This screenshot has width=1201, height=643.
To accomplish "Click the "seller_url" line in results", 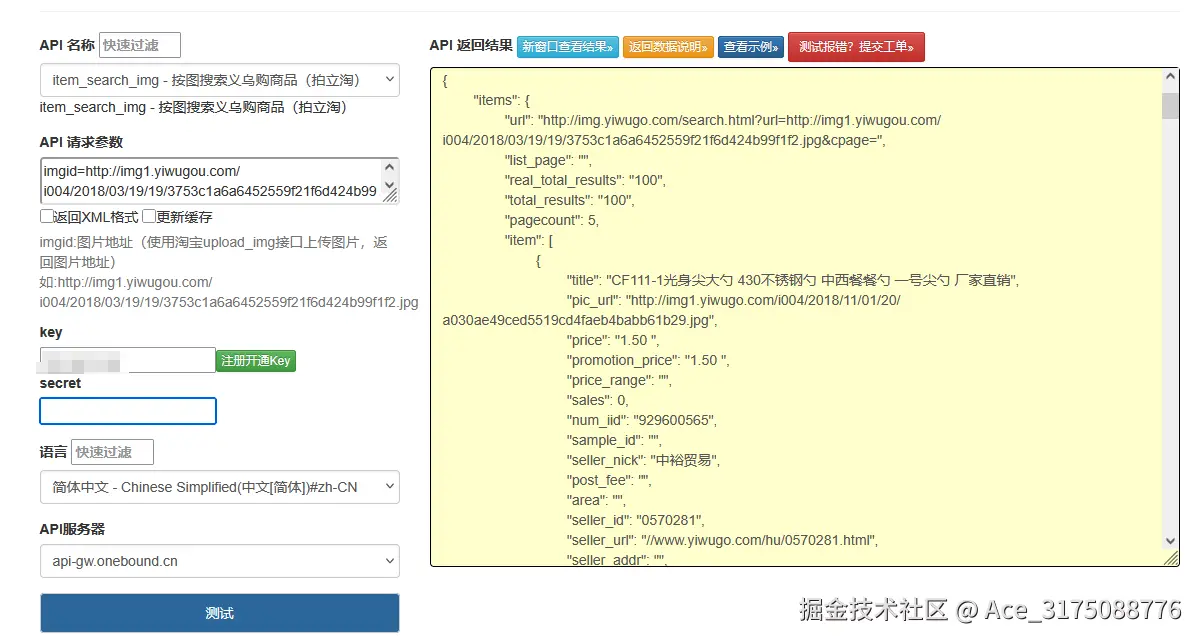I will click(722, 540).
